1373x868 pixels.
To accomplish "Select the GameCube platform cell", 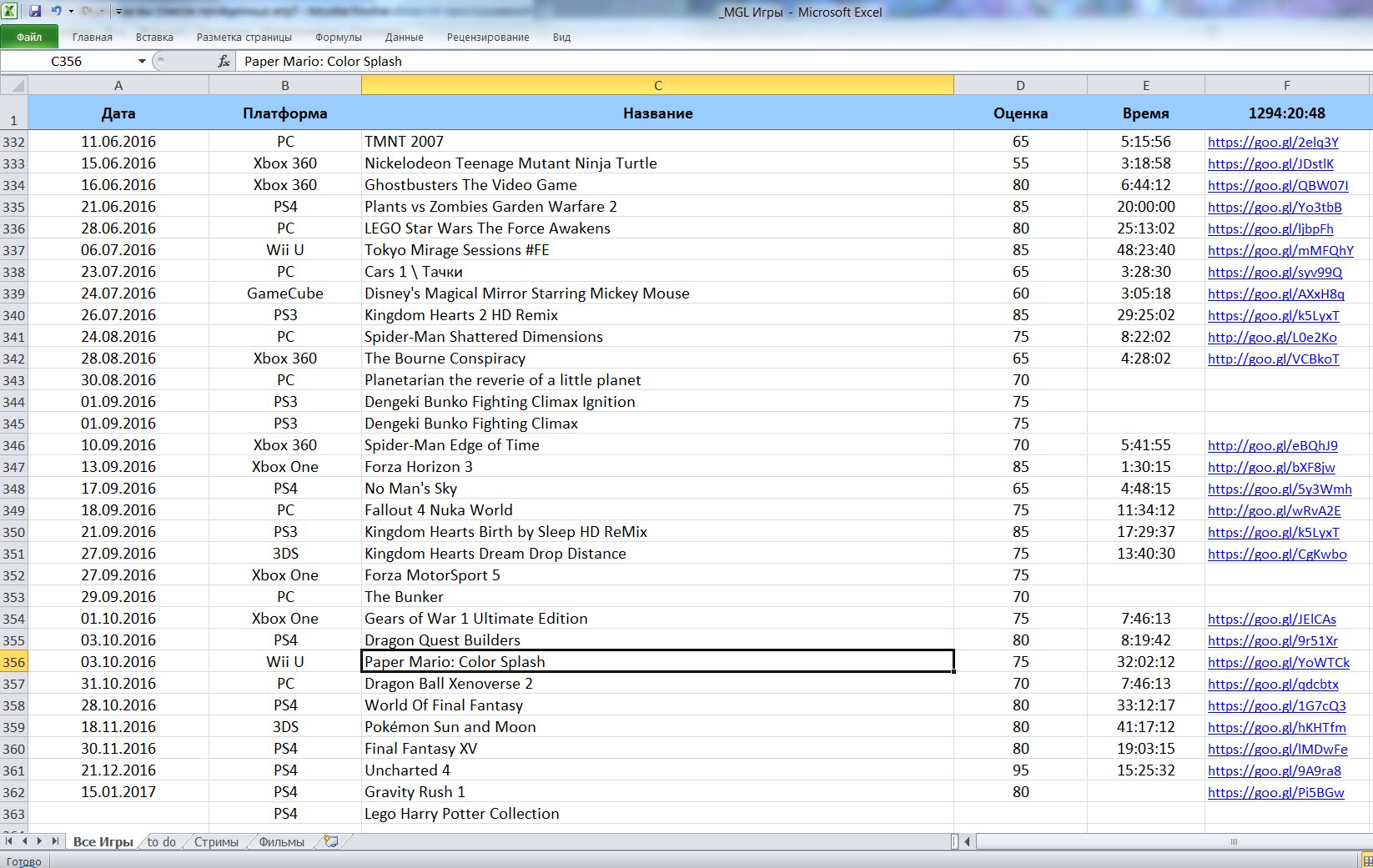I will (285, 294).
